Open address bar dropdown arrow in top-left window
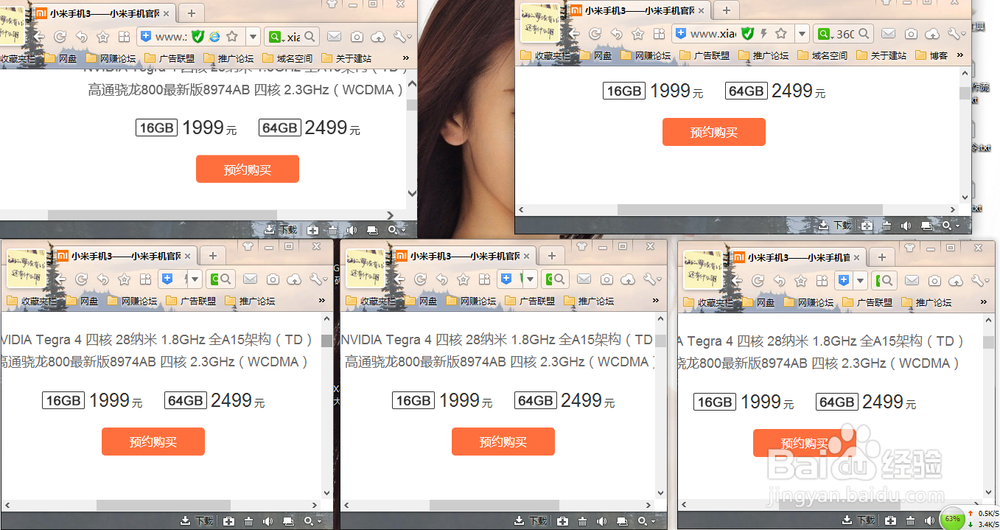This screenshot has height=530, width=1000. 253,37
